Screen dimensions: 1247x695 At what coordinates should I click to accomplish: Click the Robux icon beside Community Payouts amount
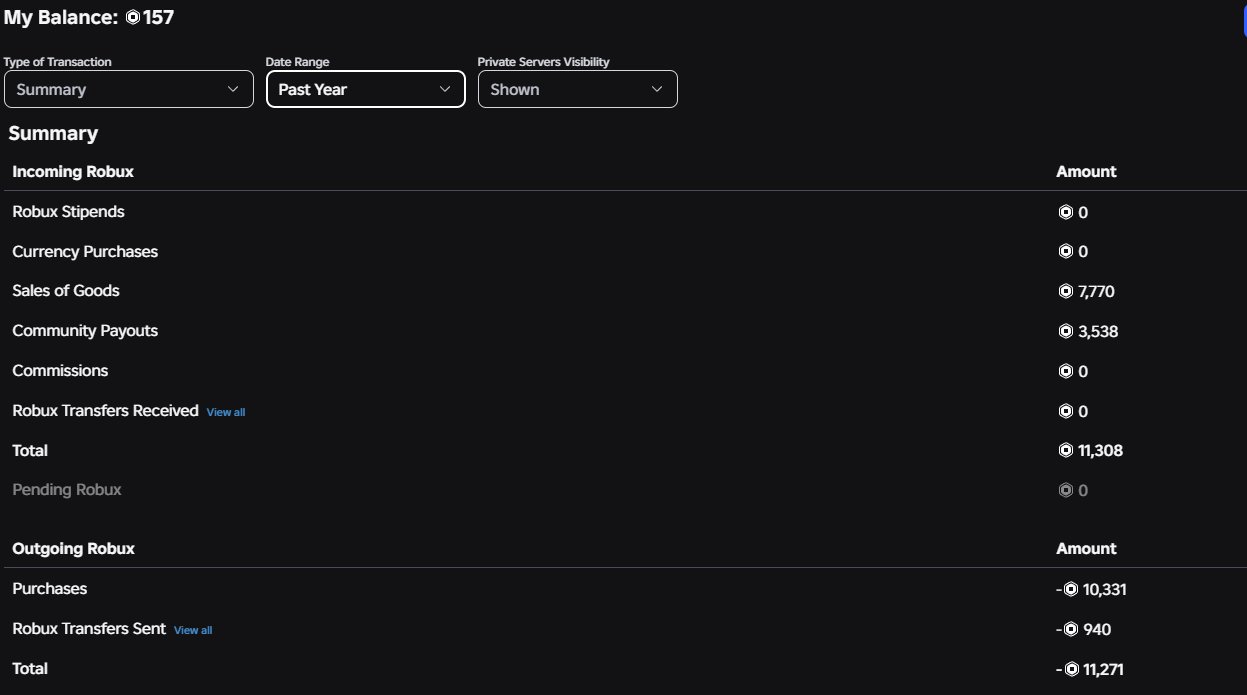[x=1065, y=331]
